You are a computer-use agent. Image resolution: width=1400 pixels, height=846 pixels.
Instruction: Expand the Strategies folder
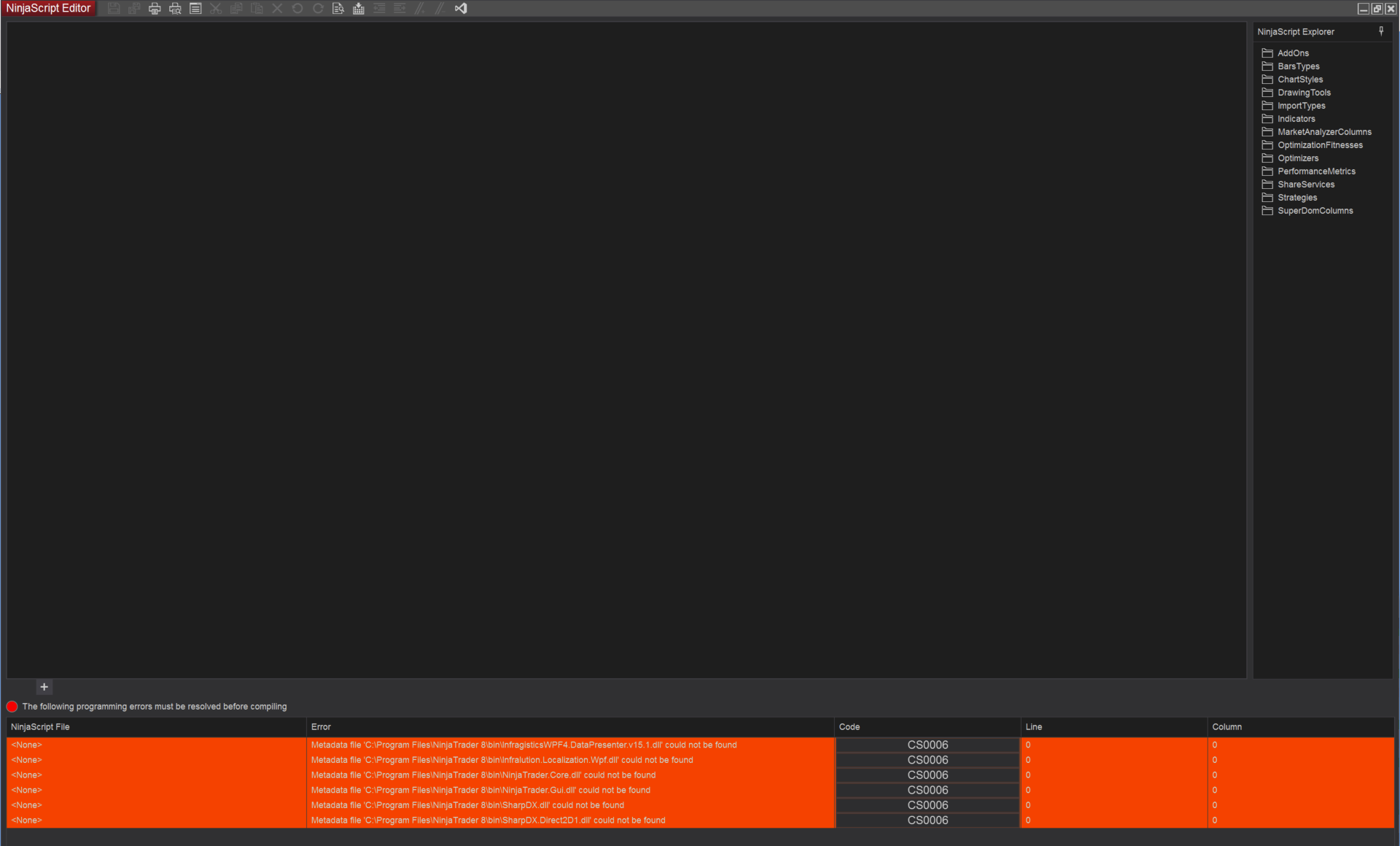1296,198
